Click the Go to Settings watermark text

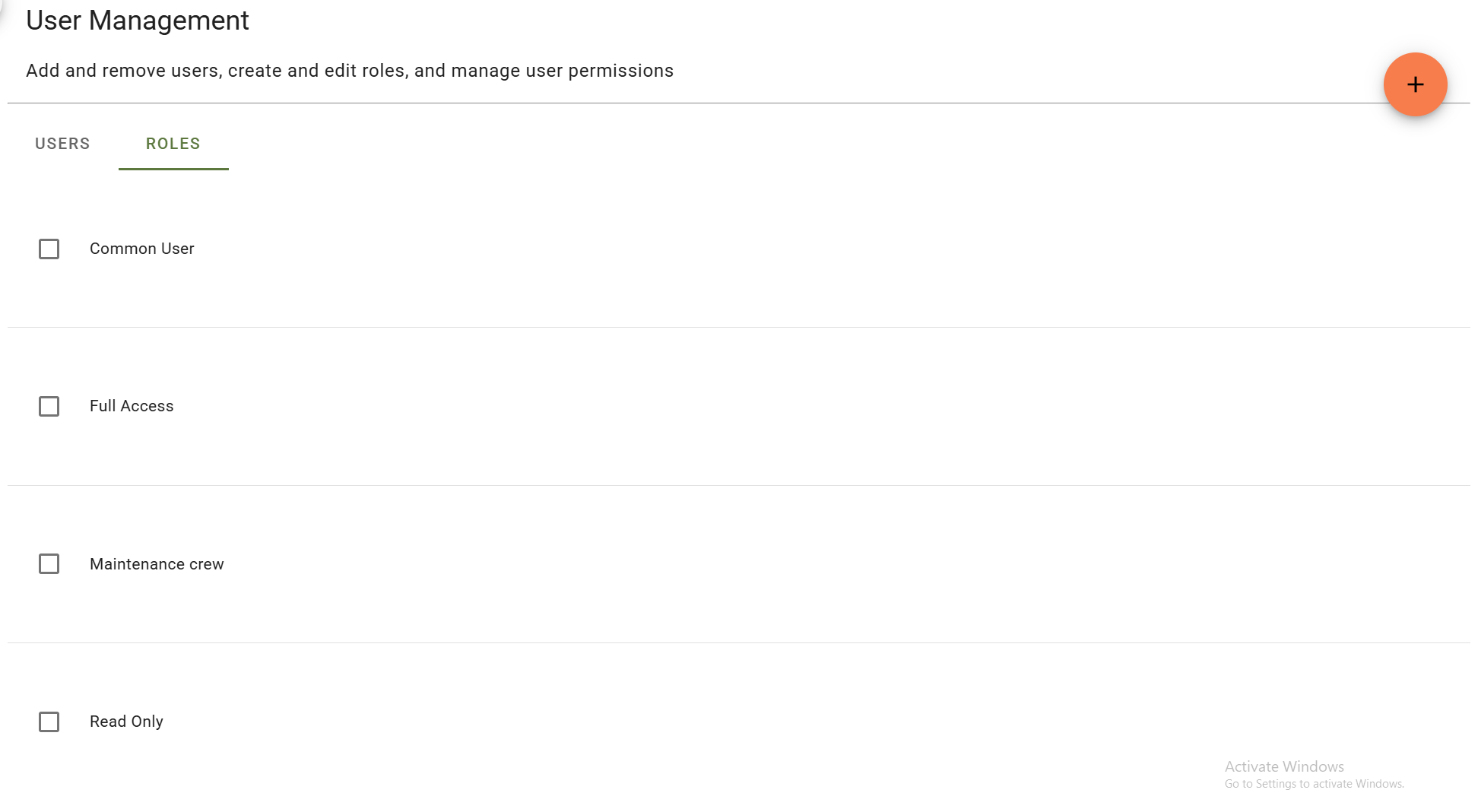[x=1314, y=784]
